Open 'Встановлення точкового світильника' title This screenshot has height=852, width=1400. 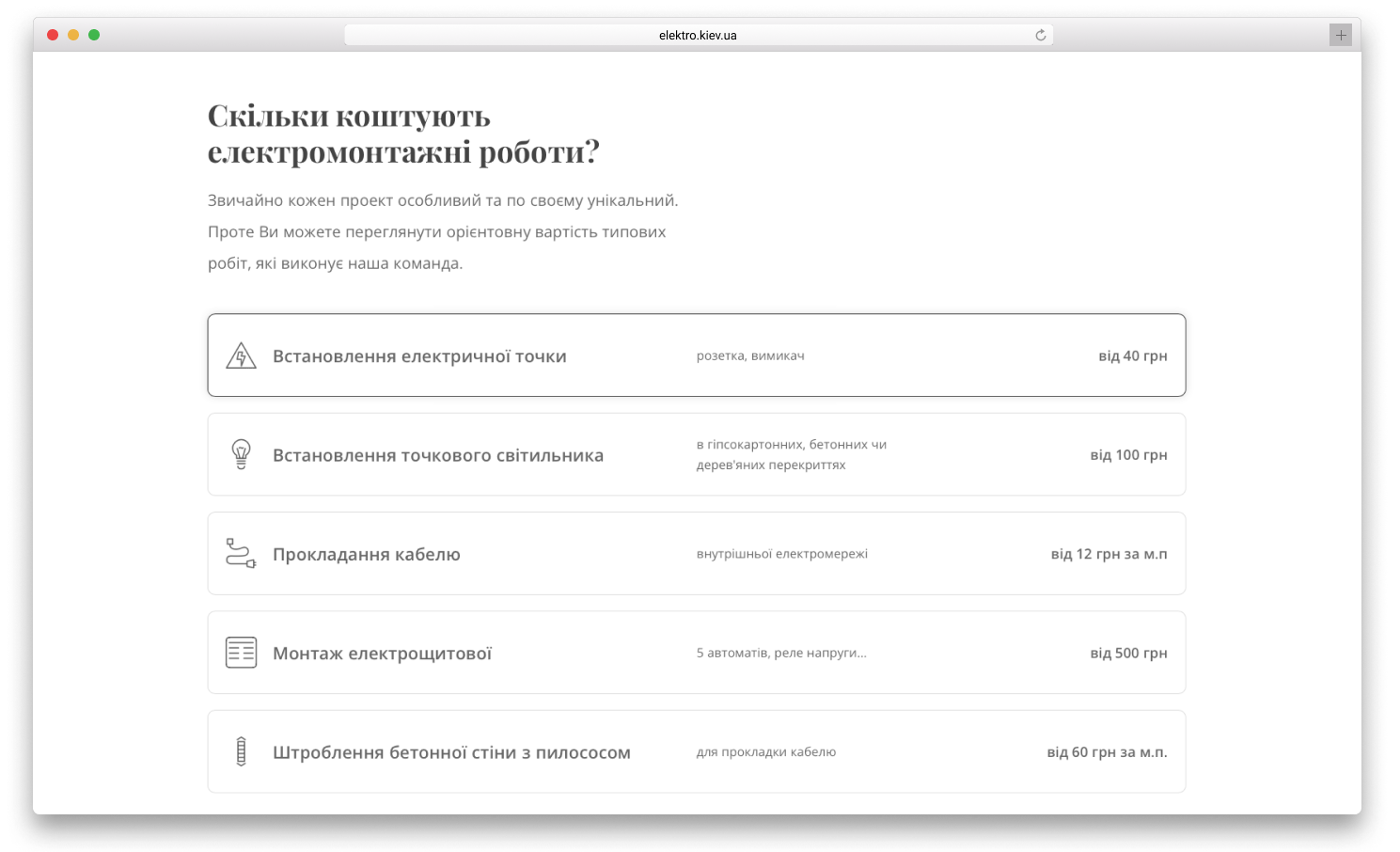pos(438,455)
